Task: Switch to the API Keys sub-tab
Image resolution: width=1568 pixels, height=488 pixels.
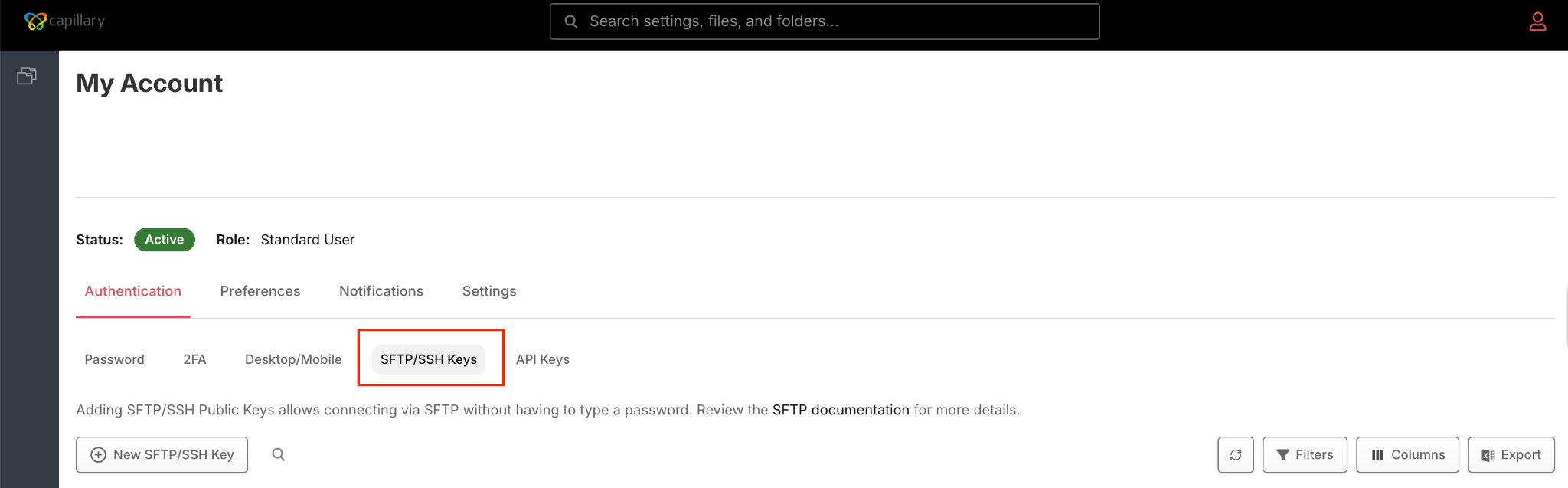Action: tap(543, 359)
